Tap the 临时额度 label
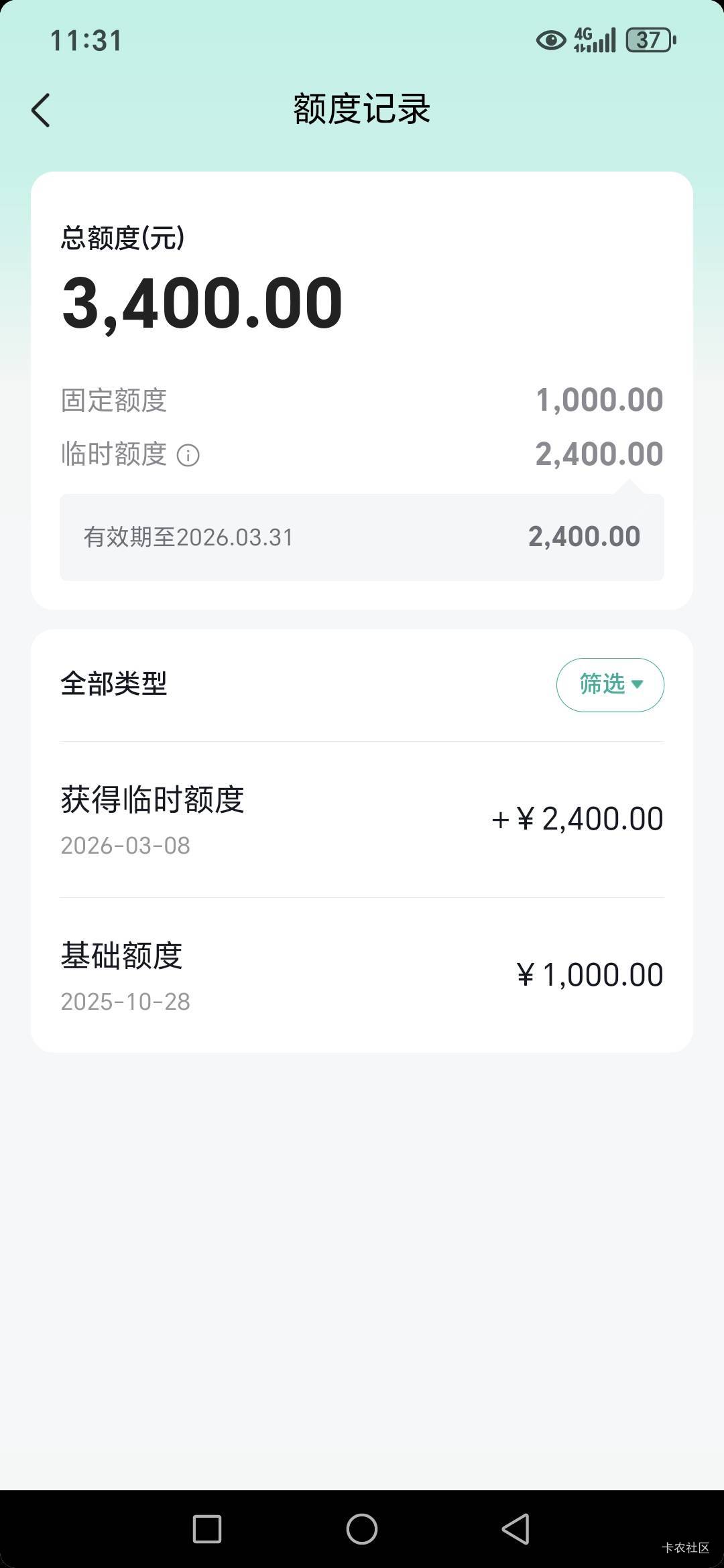 [114, 454]
